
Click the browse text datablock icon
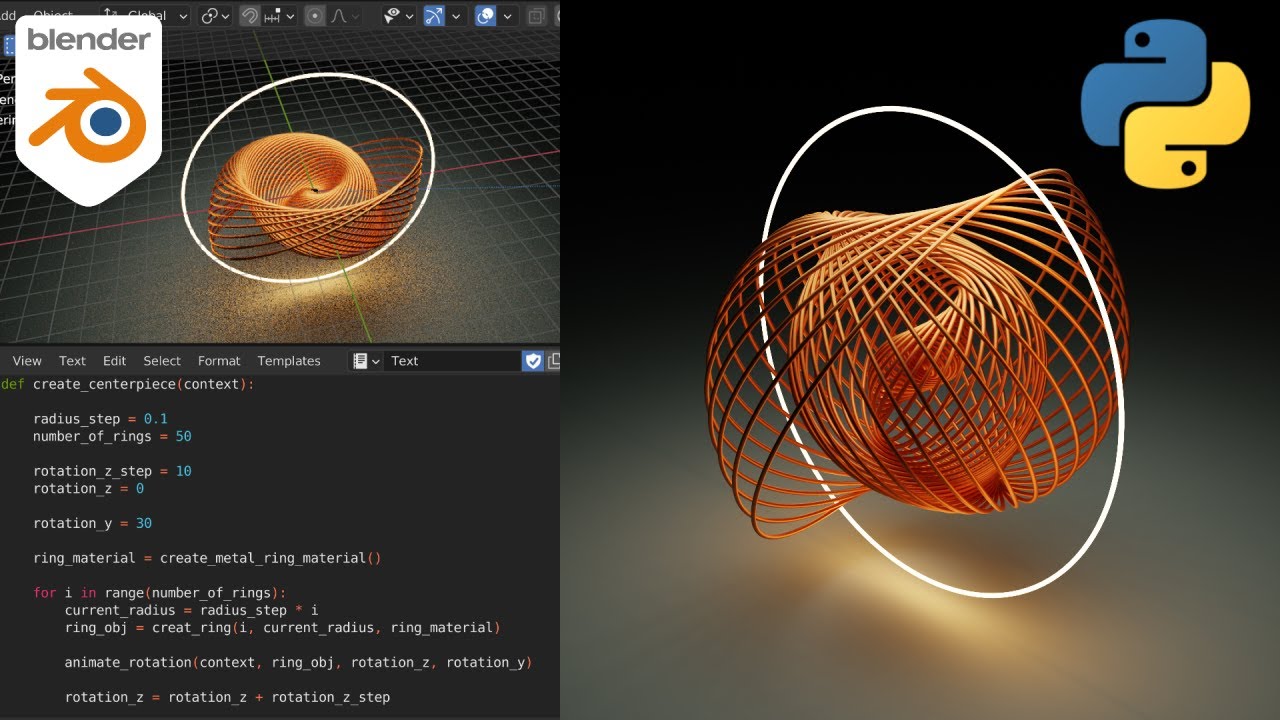click(x=361, y=361)
